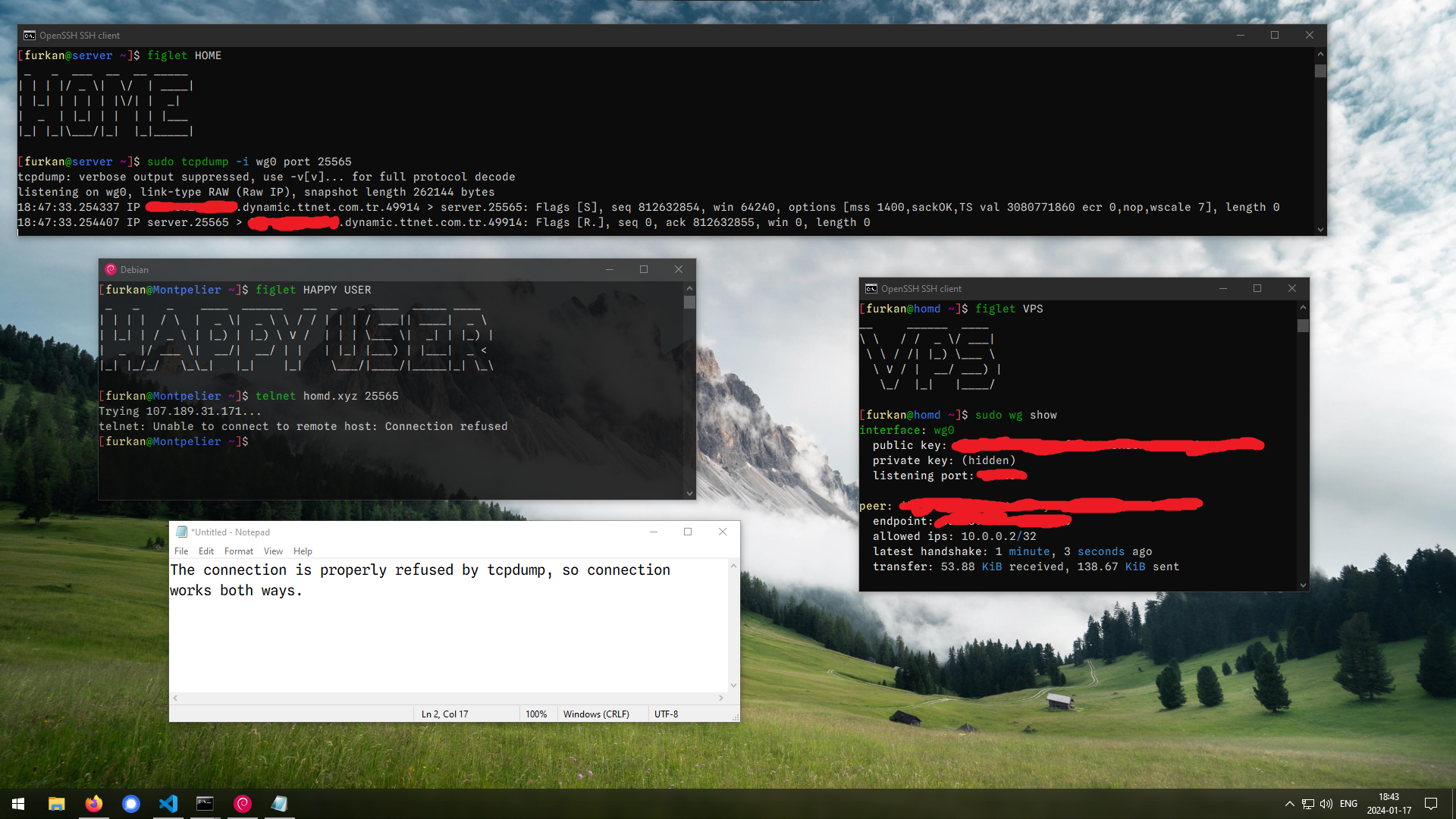Open the Windows Start menu
Viewport: 1456px width, 819px height.
point(18,804)
